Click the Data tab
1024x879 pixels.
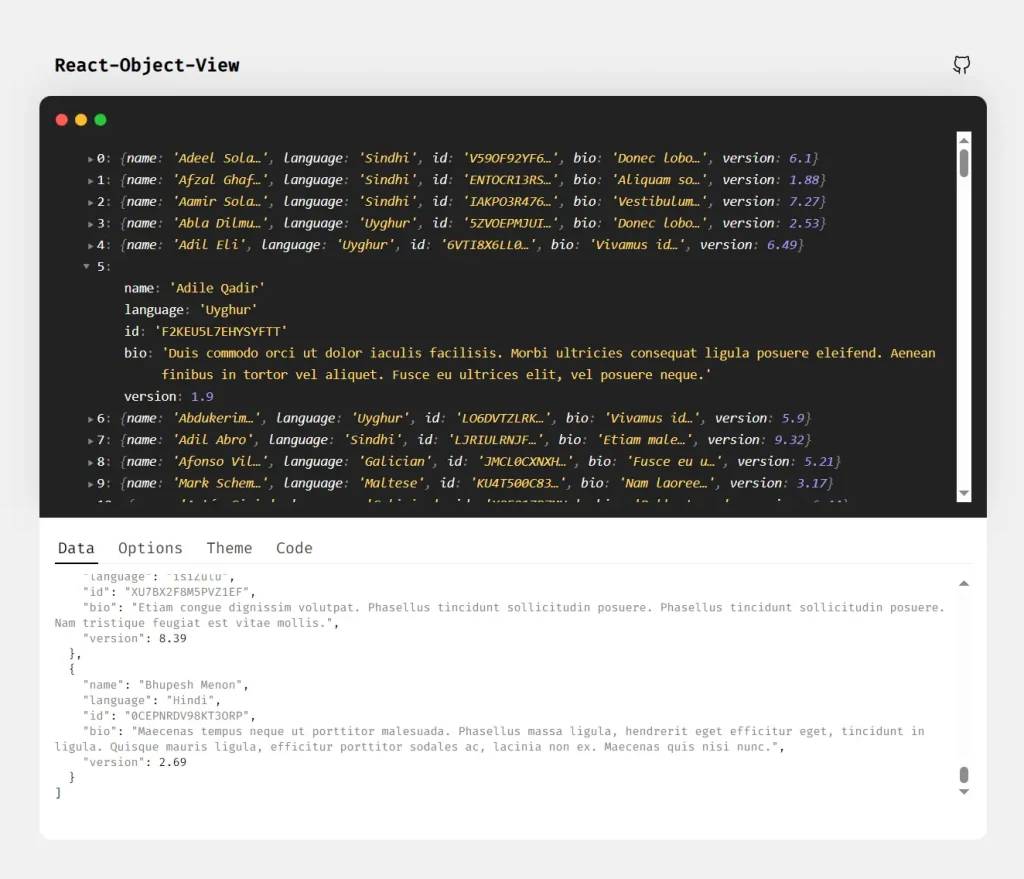coord(76,548)
